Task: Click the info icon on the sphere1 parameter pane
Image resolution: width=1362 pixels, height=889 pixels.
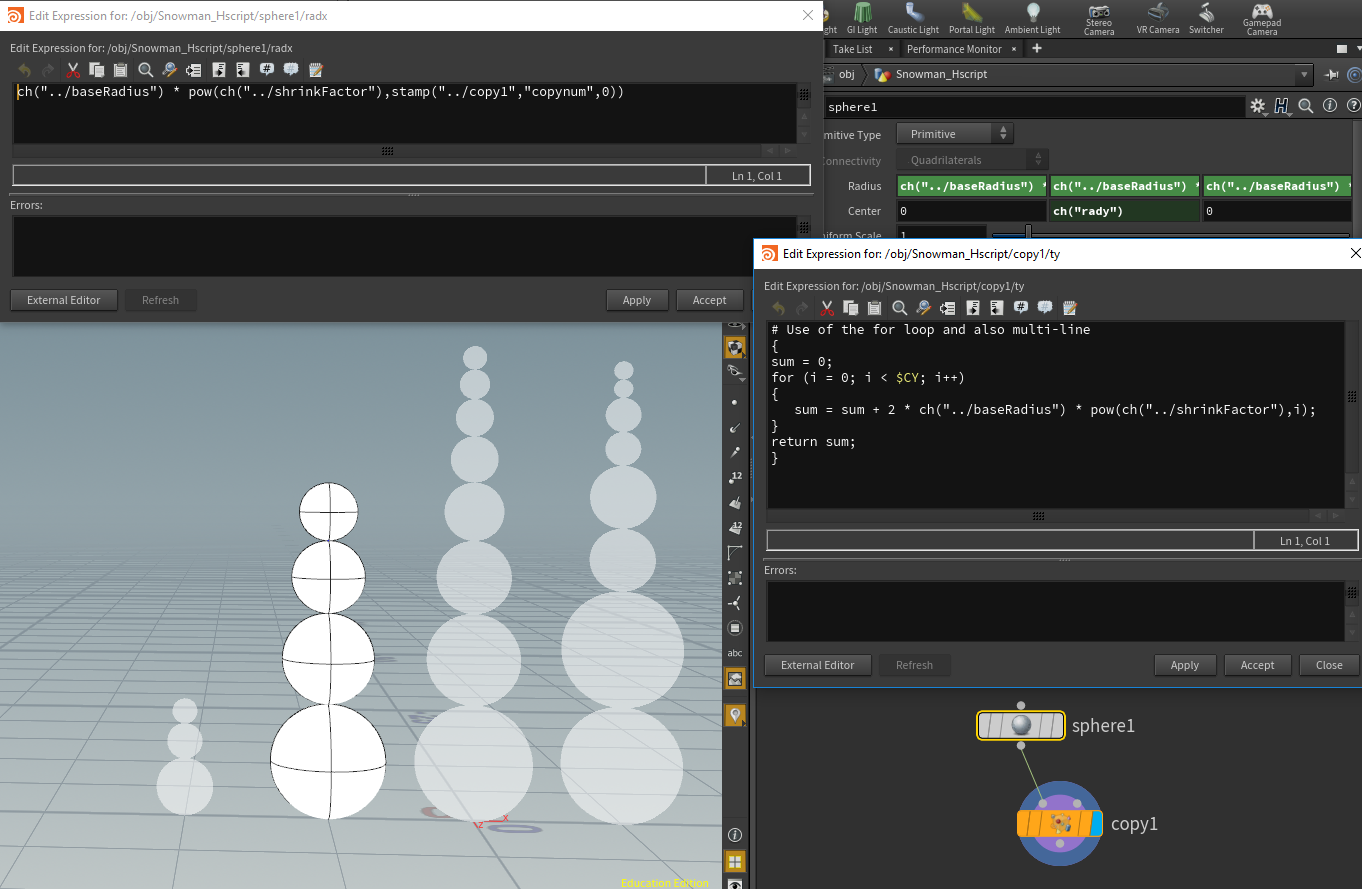Action: (1329, 105)
